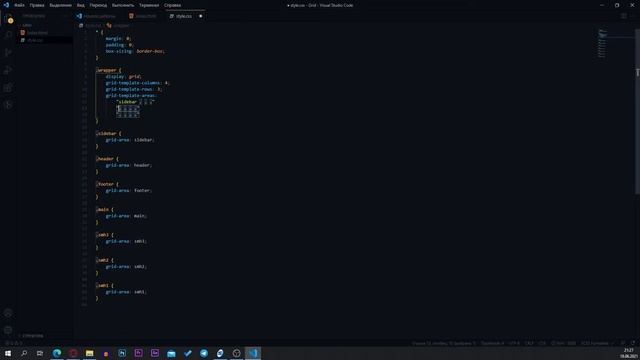Click the editor vertical scrollbar
The height and width of the screenshot is (360, 640).
pos(637,110)
